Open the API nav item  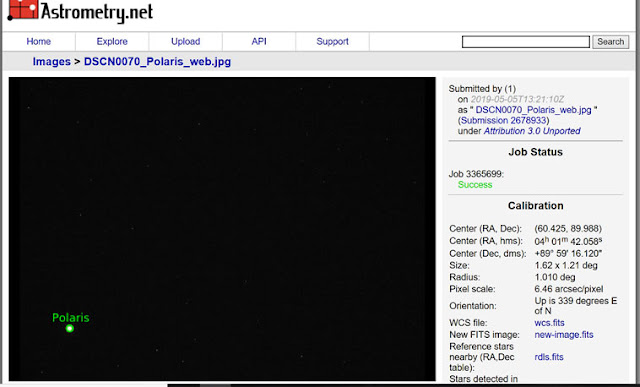pos(259,41)
